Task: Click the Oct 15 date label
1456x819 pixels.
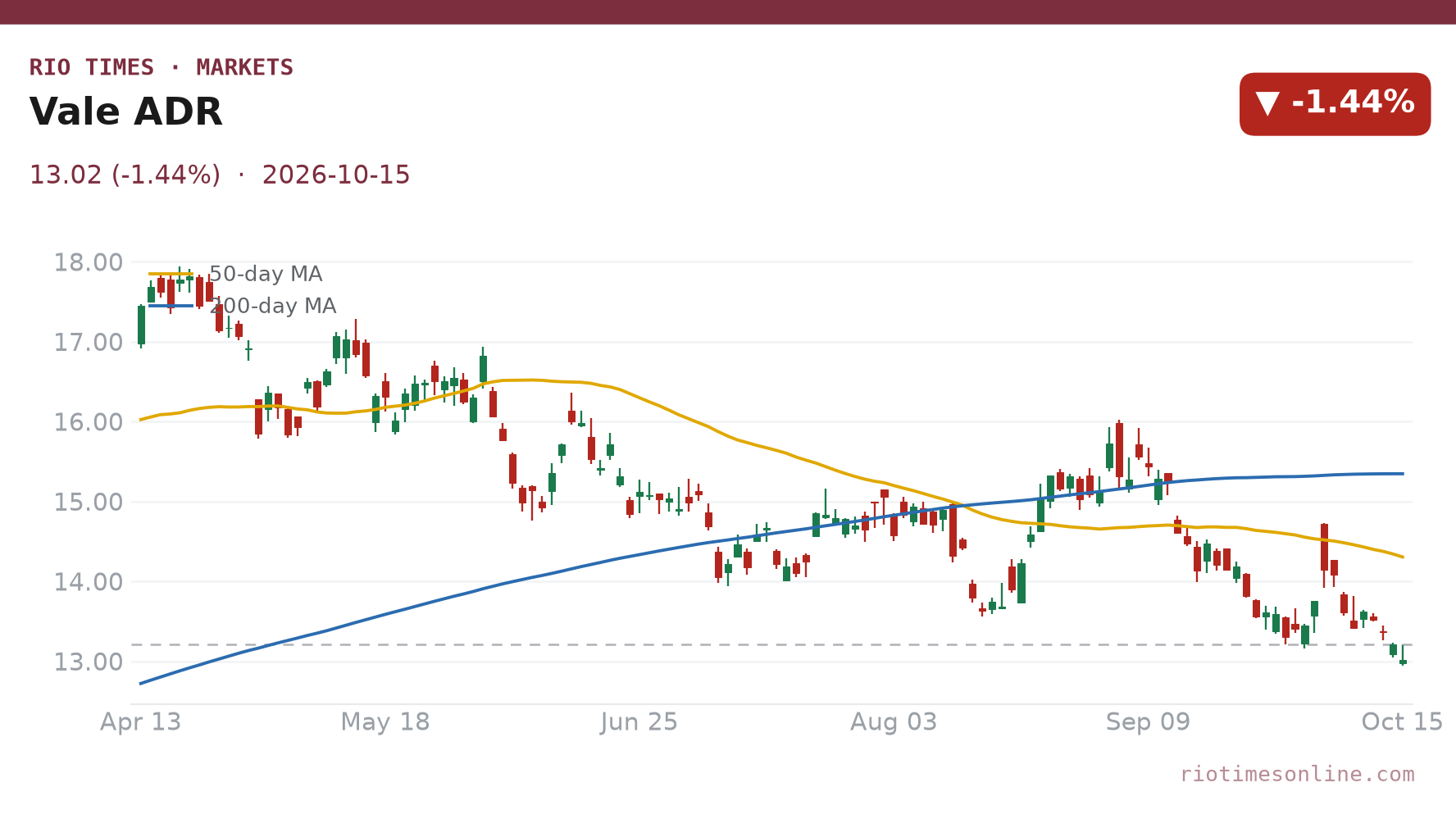Action: (1402, 721)
